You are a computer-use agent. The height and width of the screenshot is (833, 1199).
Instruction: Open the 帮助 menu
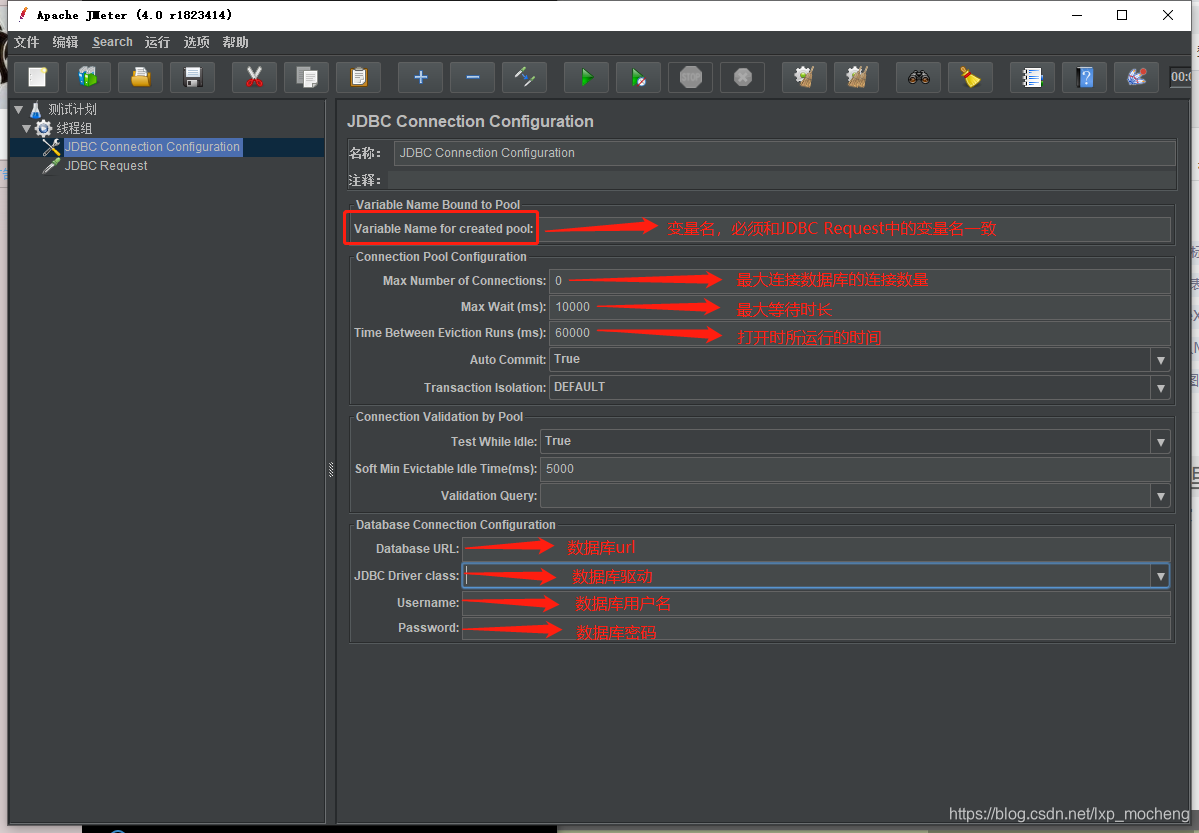236,42
